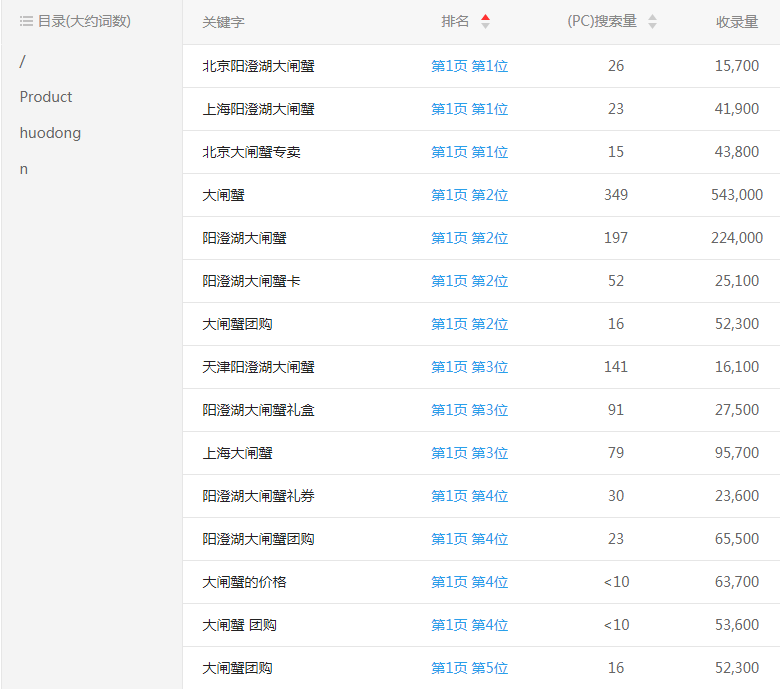Choose the "n" directory in the sidebar
Viewport: 780px width, 689px height.
(x=24, y=169)
